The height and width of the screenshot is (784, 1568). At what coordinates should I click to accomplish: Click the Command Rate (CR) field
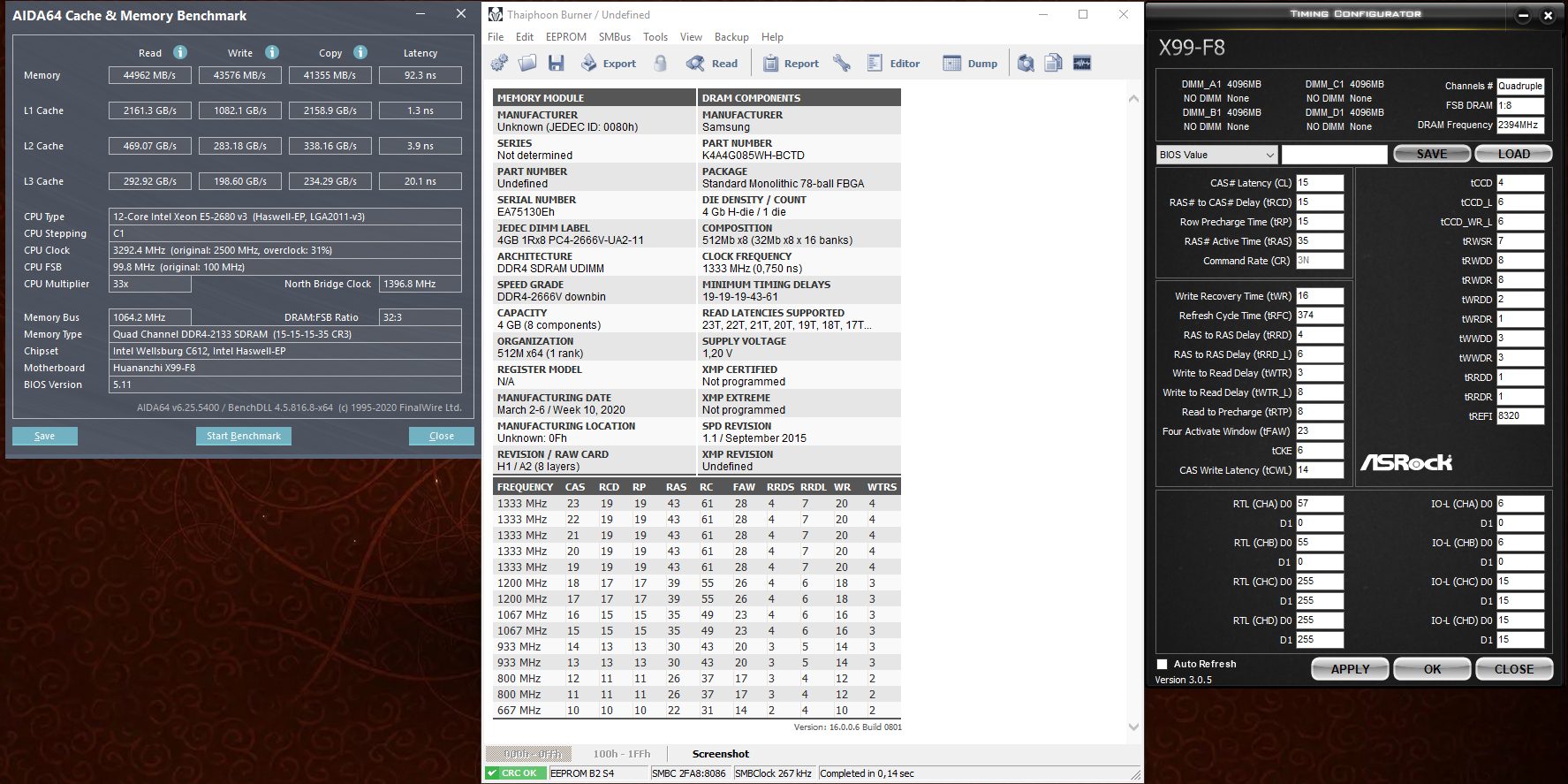click(x=1320, y=261)
